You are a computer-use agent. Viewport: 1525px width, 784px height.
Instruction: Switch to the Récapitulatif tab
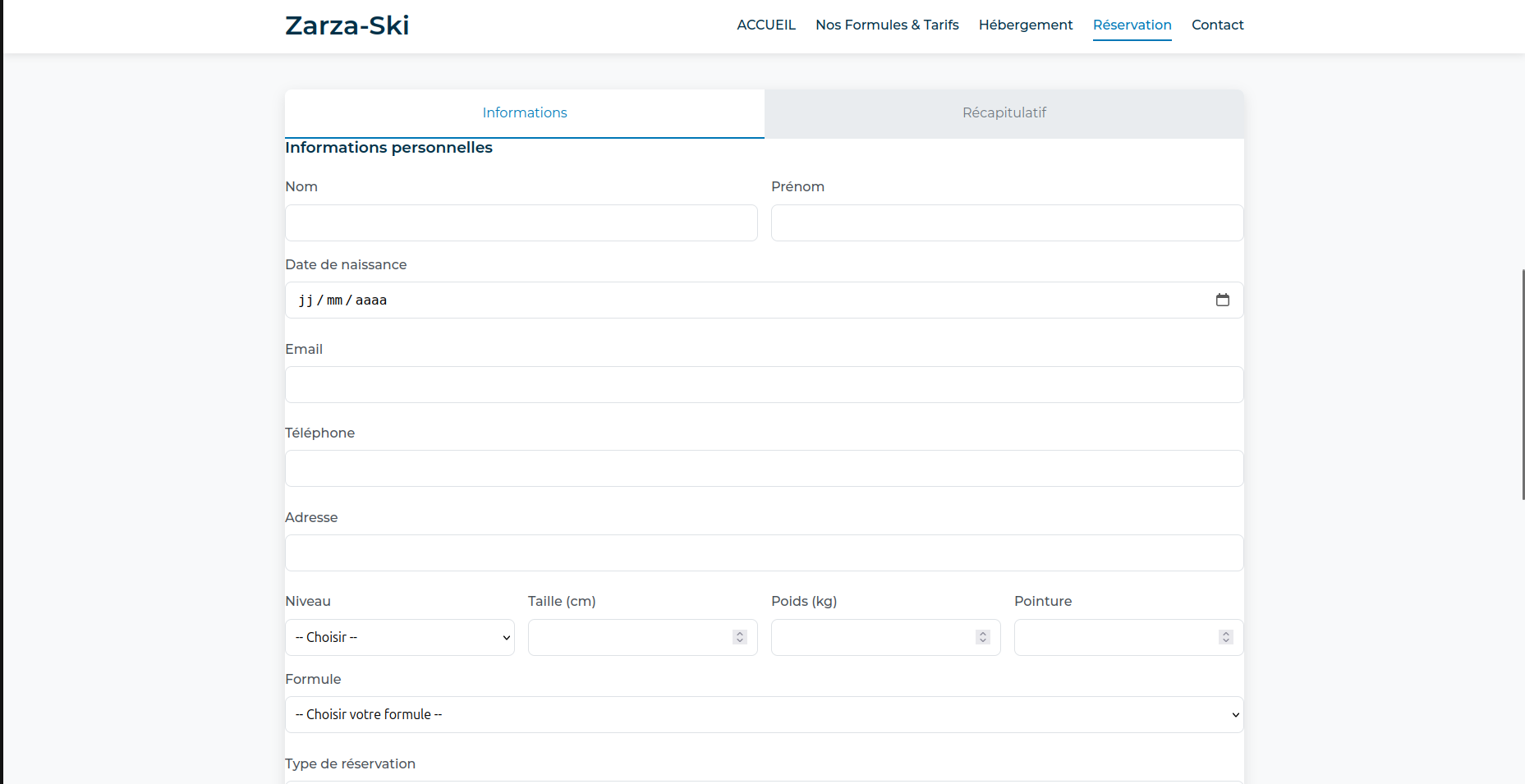click(1004, 113)
